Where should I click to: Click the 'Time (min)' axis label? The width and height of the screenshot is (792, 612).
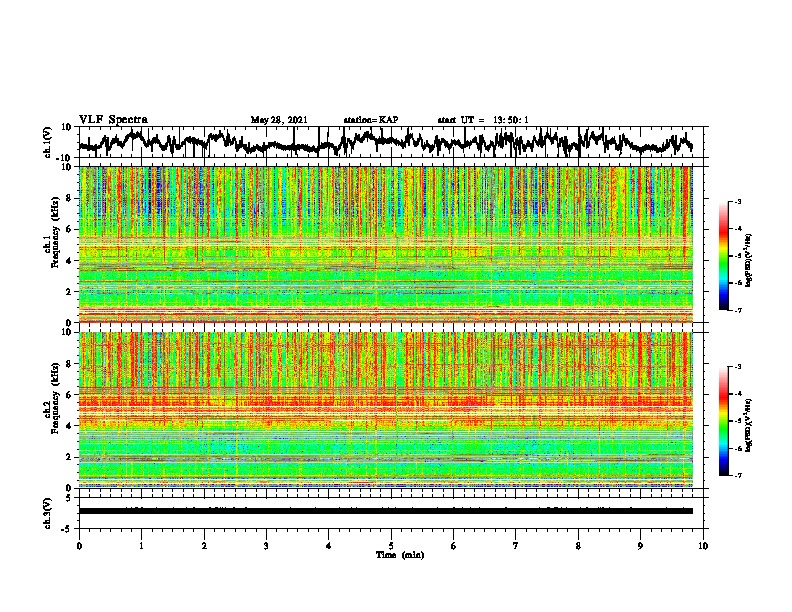(400, 555)
